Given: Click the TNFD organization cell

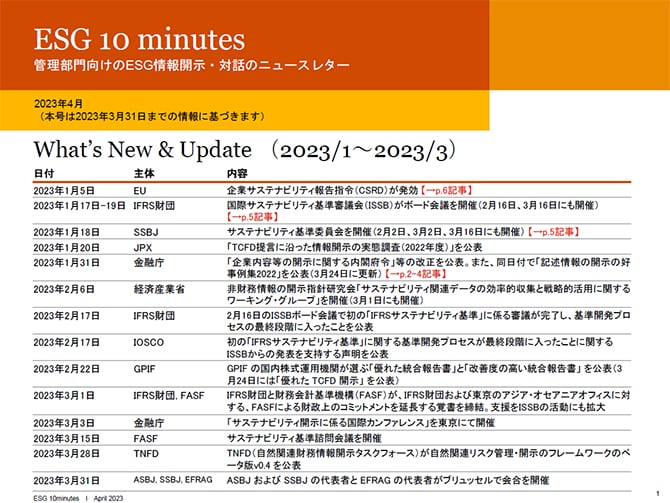Looking at the screenshot, I should [x=147, y=452].
